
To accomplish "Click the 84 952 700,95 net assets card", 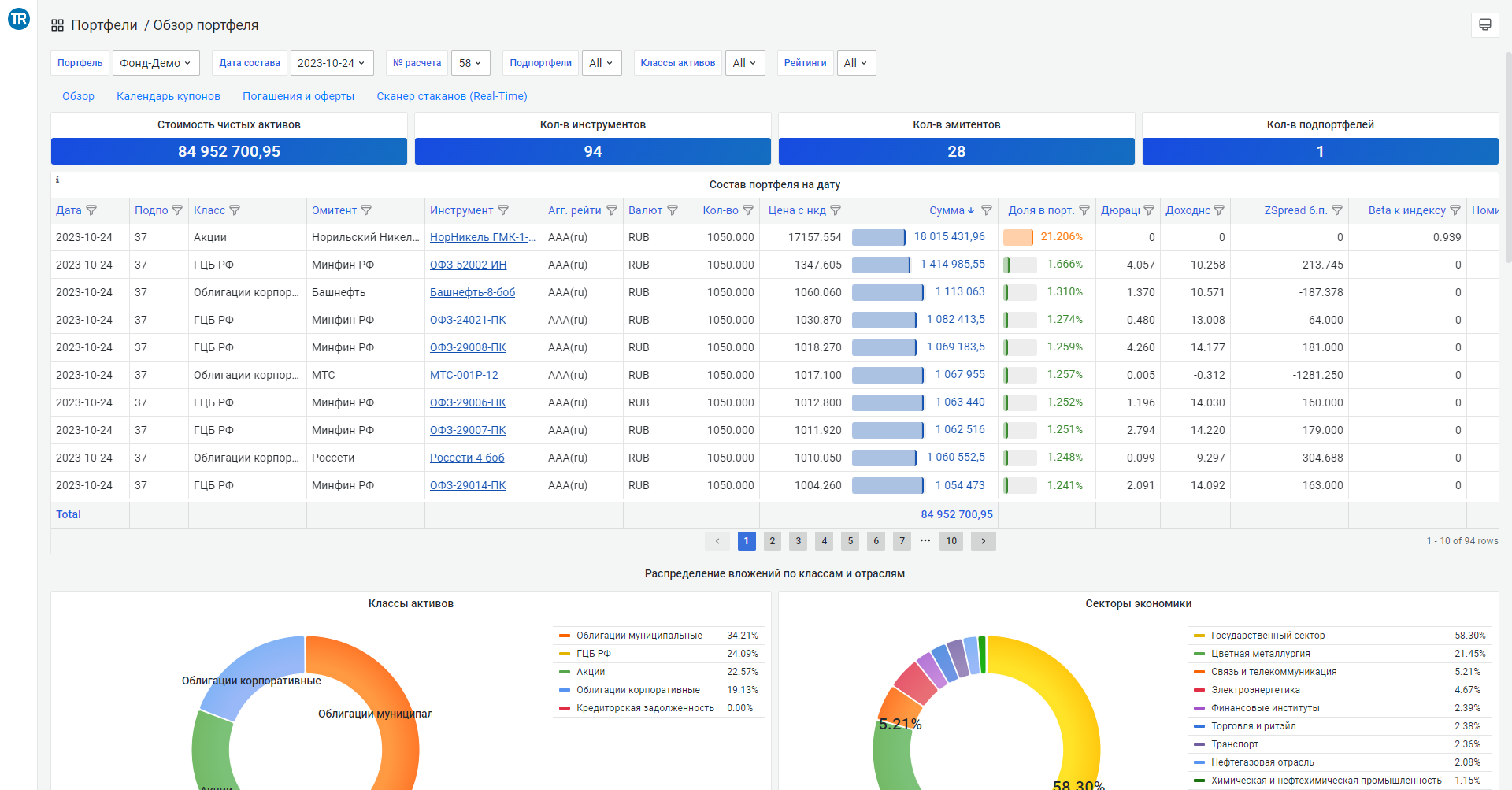I will point(229,151).
